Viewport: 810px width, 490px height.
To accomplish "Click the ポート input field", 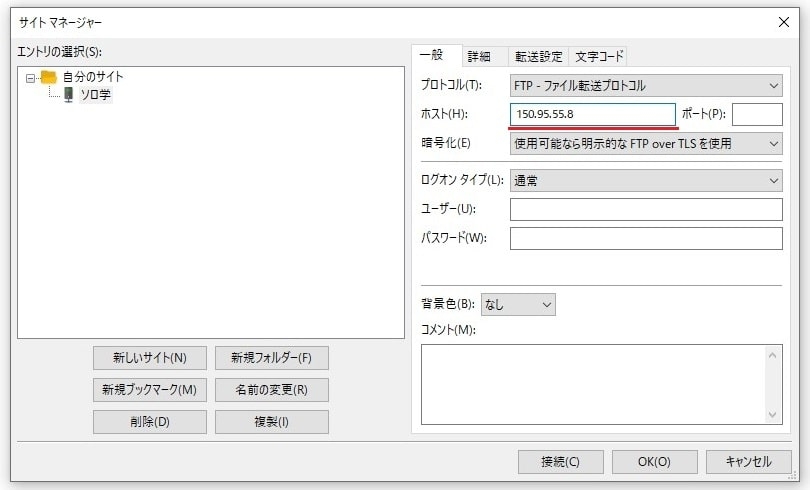I will click(x=757, y=114).
